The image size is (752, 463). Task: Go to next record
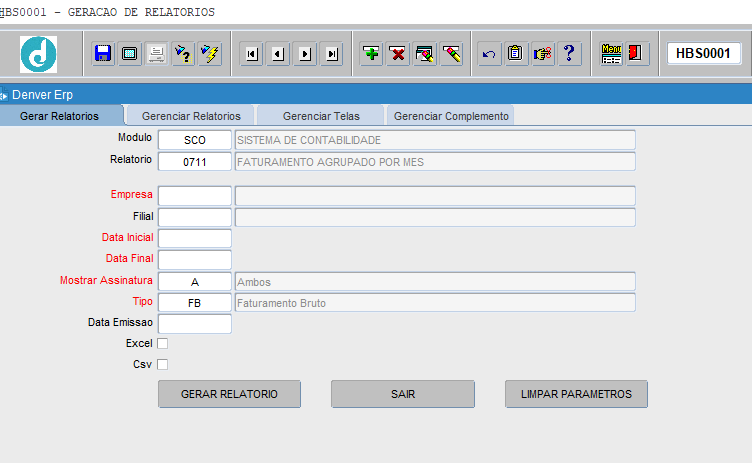pyautogui.click(x=305, y=54)
